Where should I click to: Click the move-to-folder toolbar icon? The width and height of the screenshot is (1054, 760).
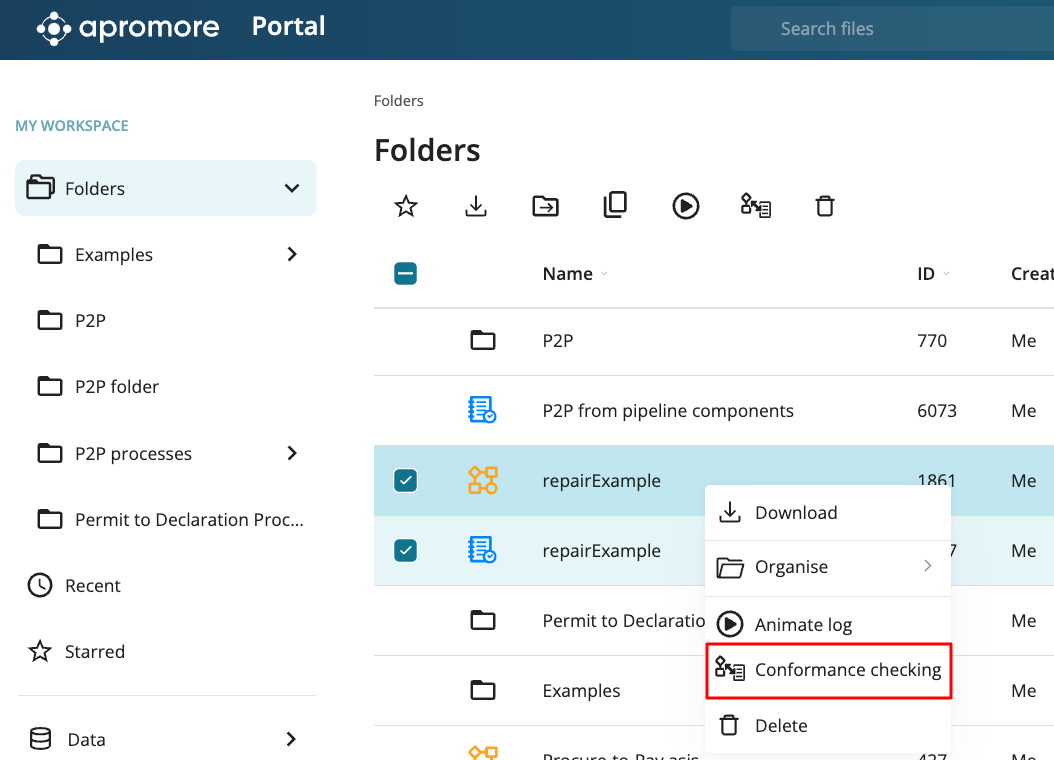tap(545, 206)
